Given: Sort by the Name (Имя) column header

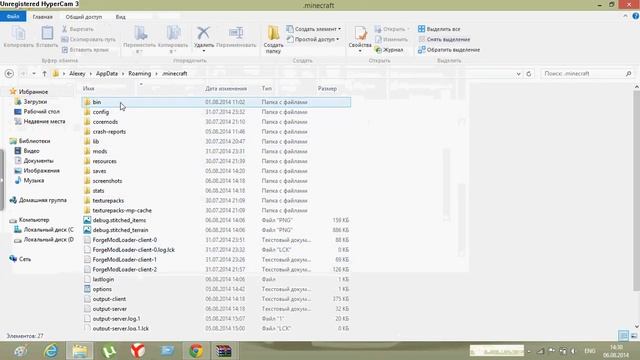Looking at the screenshot, I should click(x=89, y=89).
